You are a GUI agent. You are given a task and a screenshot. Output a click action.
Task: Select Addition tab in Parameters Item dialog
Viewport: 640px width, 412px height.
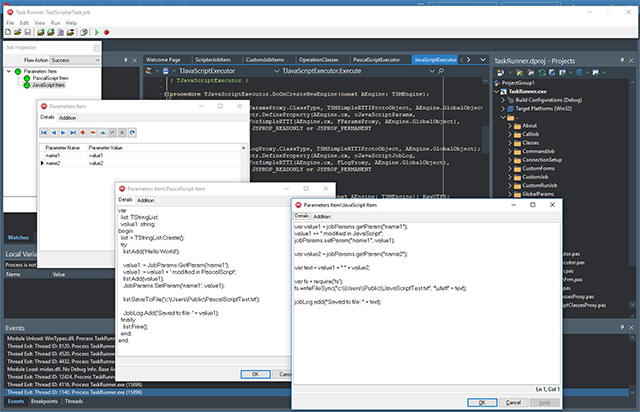pyautogui.click(x=67, y=118)
